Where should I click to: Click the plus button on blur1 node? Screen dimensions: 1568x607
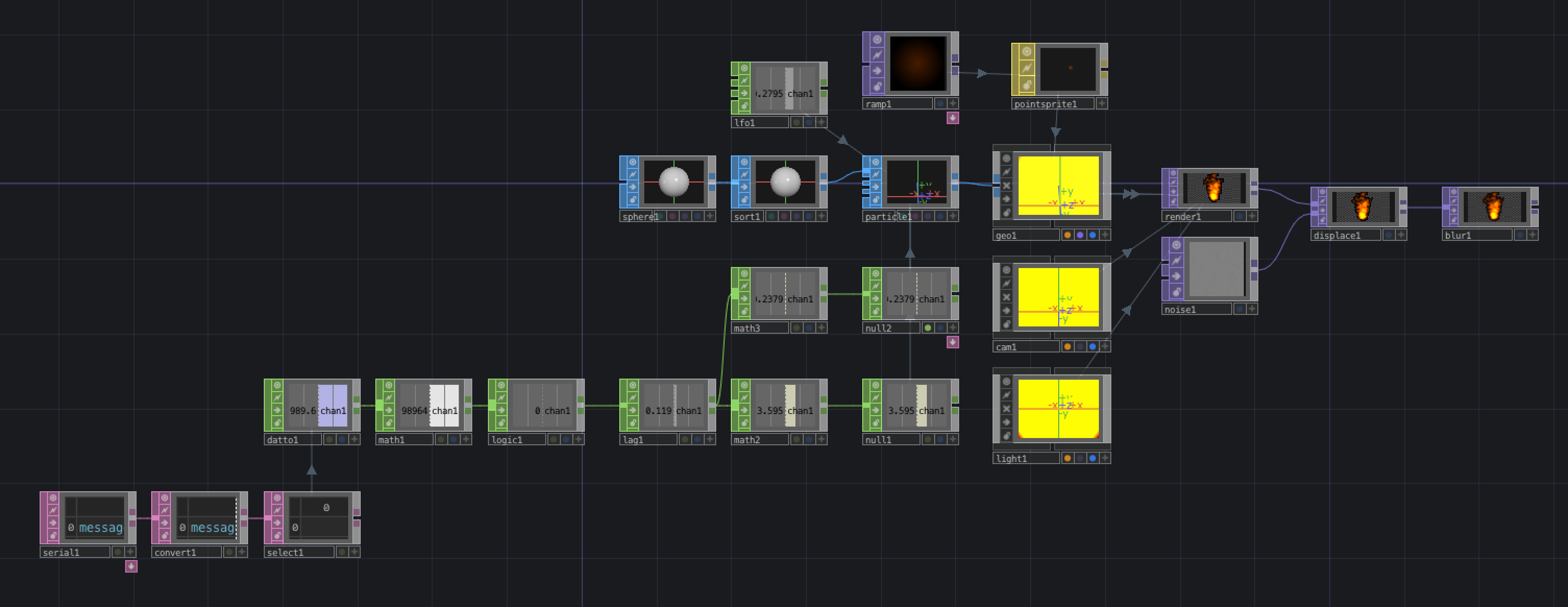click(1532, 235)
